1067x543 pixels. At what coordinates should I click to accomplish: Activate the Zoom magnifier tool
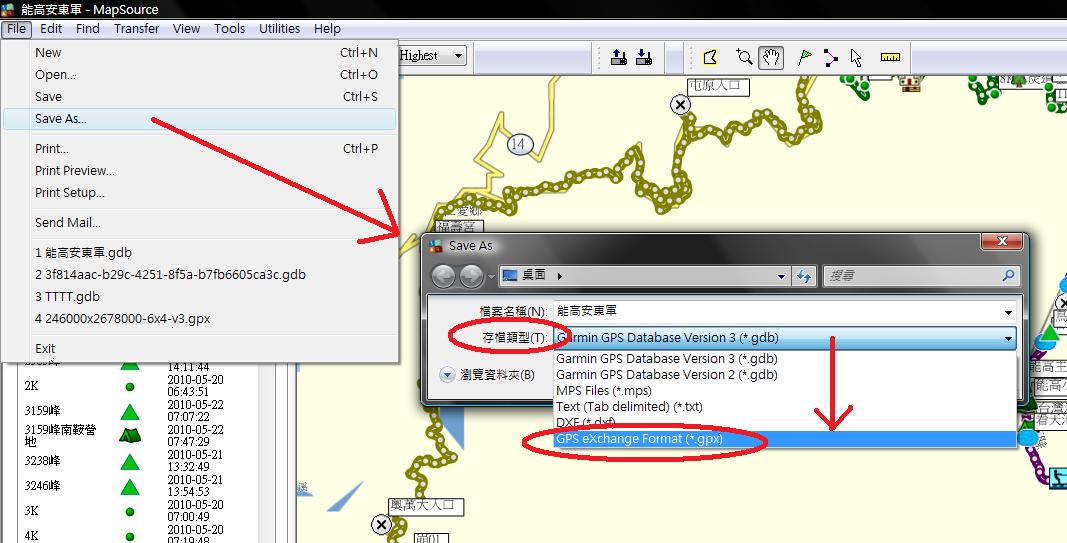pos(744,57)
